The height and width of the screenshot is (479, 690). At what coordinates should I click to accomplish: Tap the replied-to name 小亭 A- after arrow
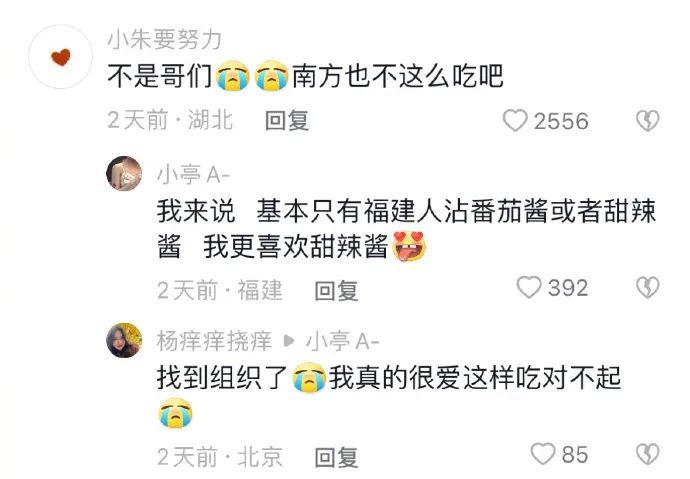pos(343,341)
